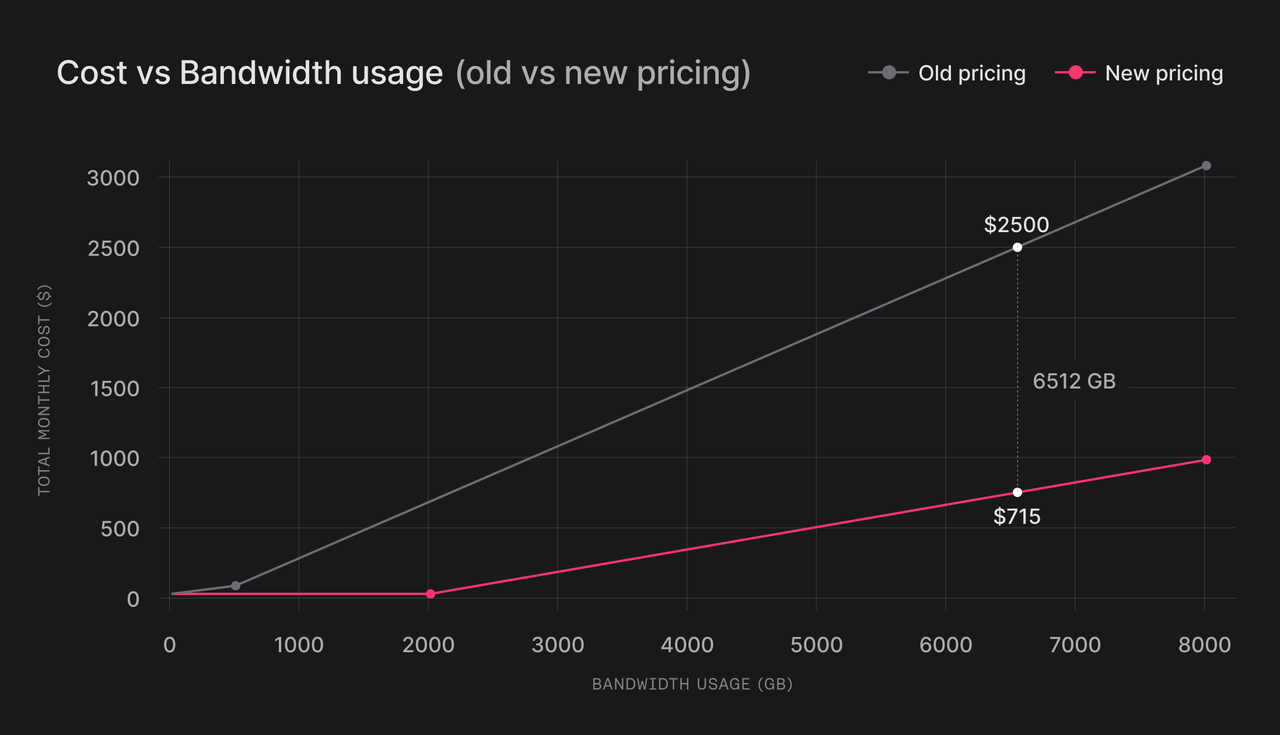1280x735 pixels.
Task: Select the white data point at $715
Action: point(1017,492)
